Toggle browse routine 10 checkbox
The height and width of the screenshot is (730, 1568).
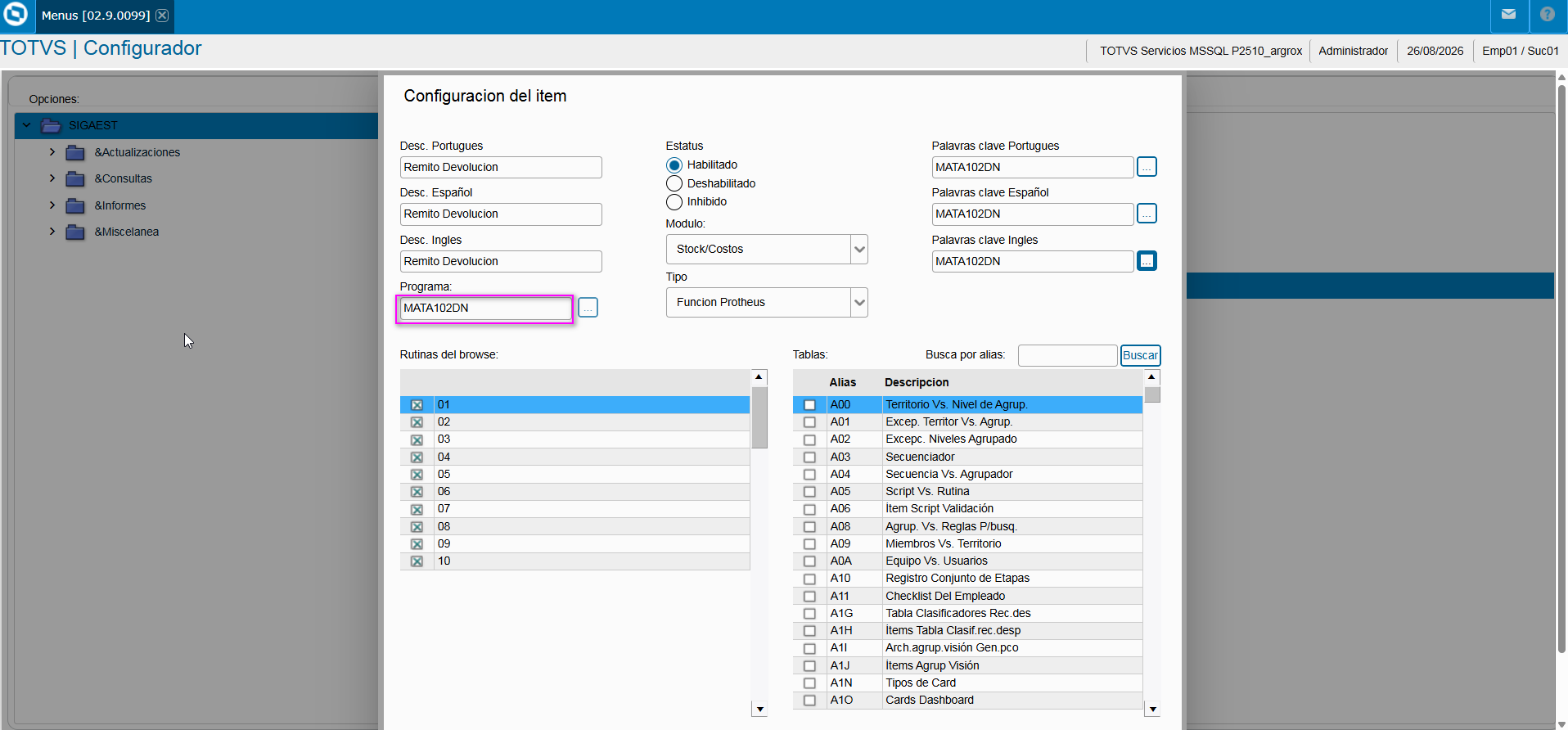coord(417,561)
